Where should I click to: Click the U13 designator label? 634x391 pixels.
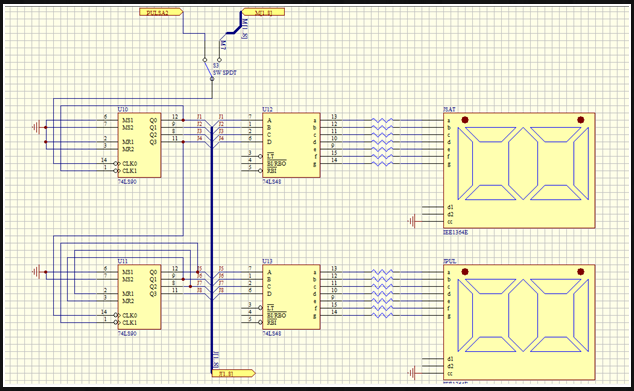(x=267, y=261)
